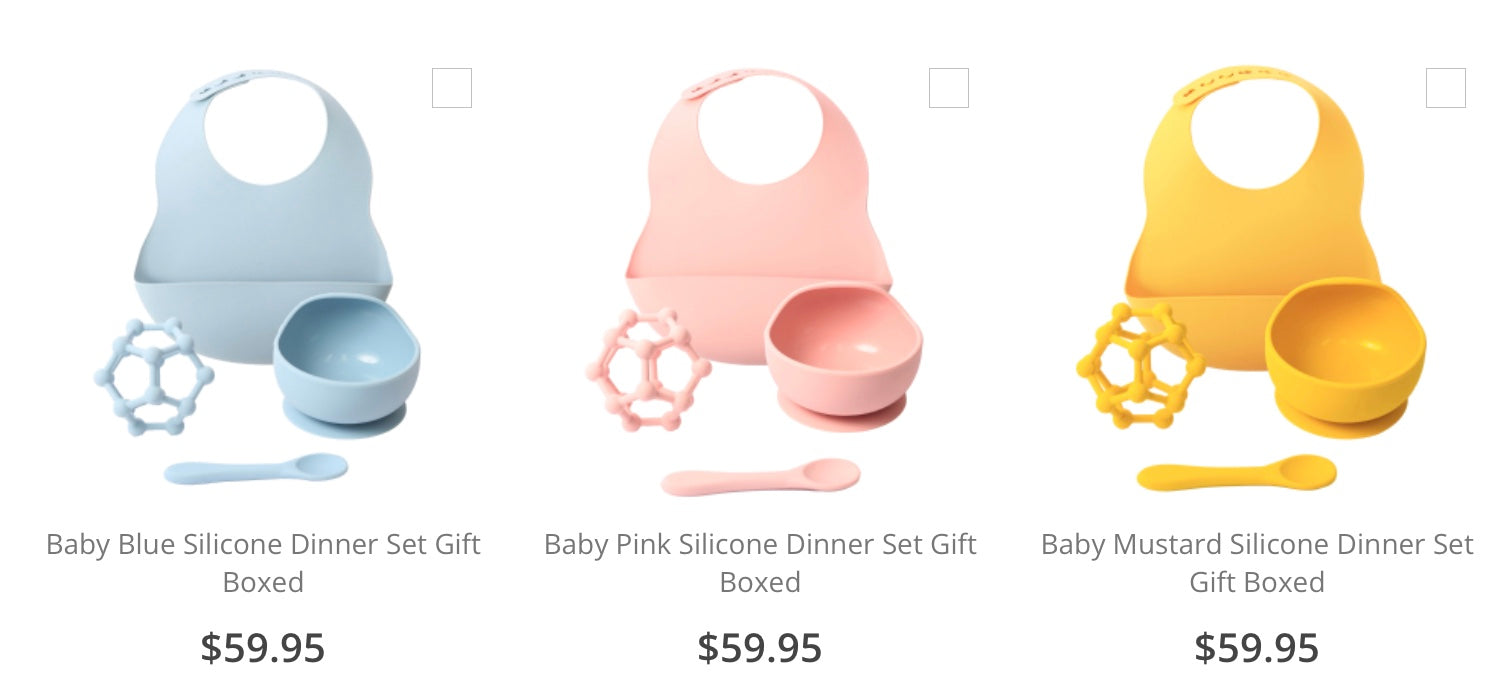Tick the compare checkbox on Baby Pink set
Screen dimensions: 1494x688
tap(949, 88)
